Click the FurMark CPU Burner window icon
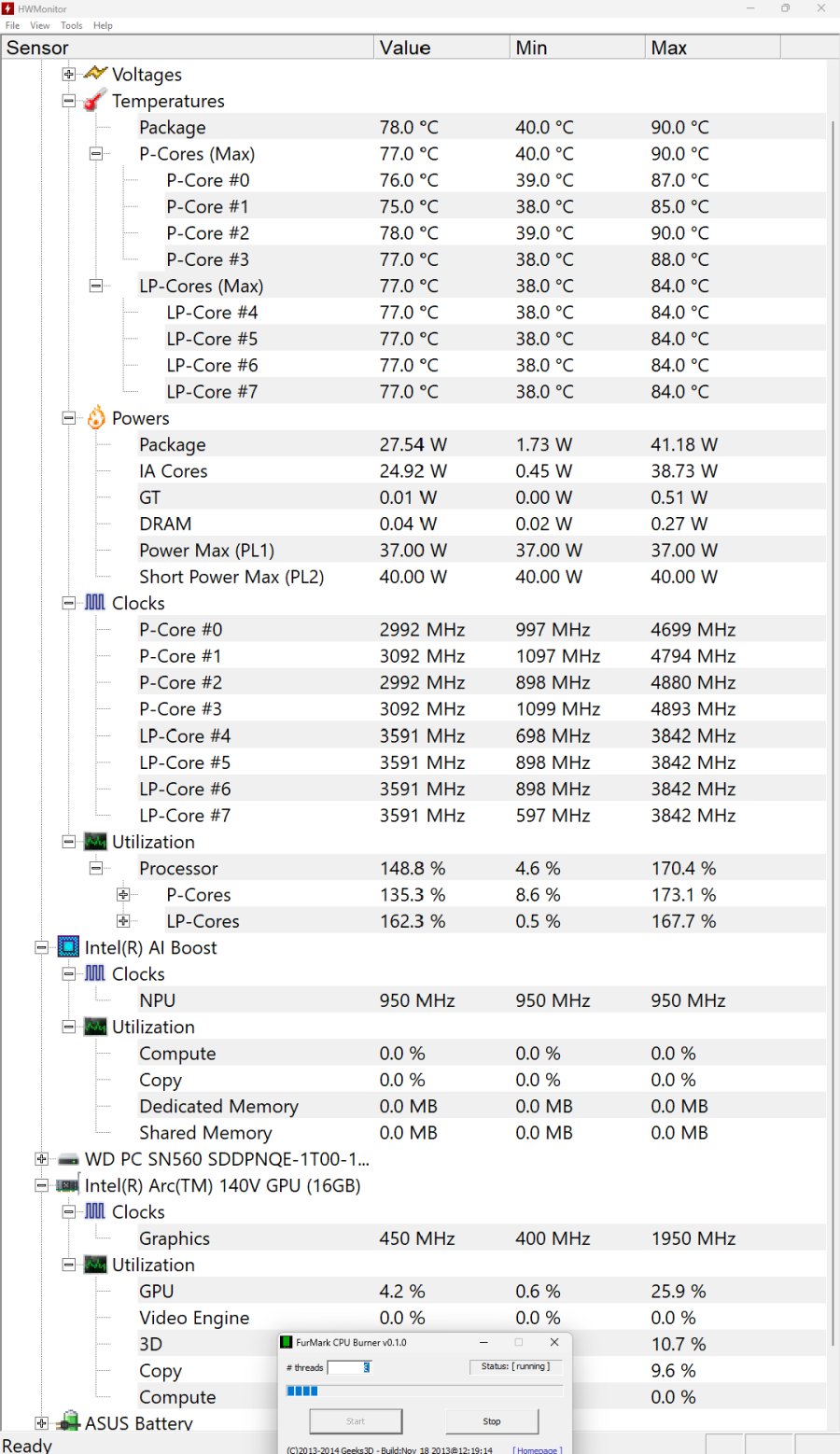 [x=287, y=1342]
